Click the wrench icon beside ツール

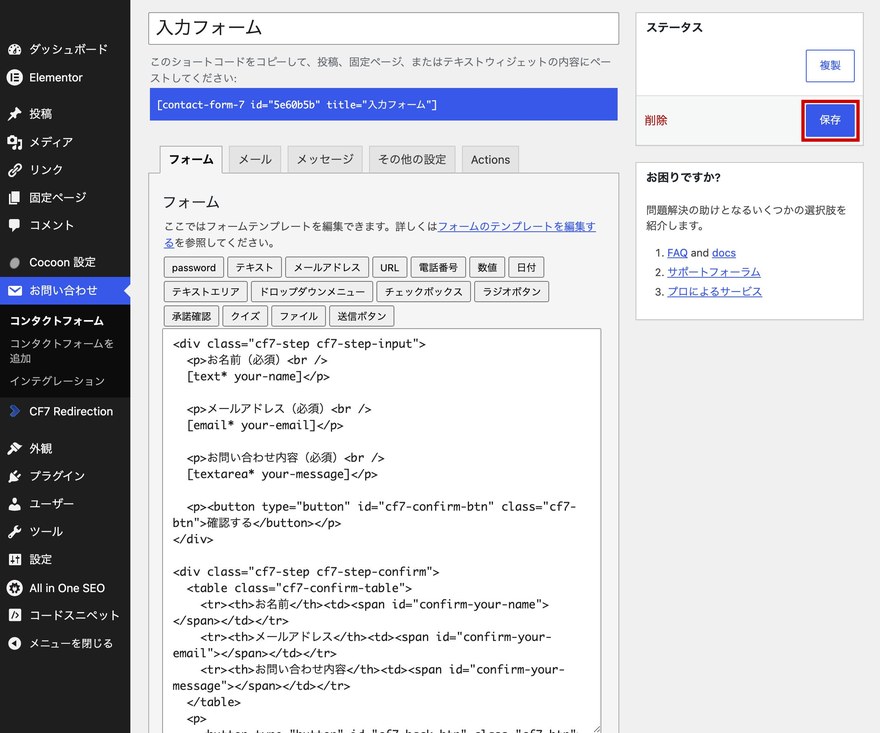pos(15,532)
